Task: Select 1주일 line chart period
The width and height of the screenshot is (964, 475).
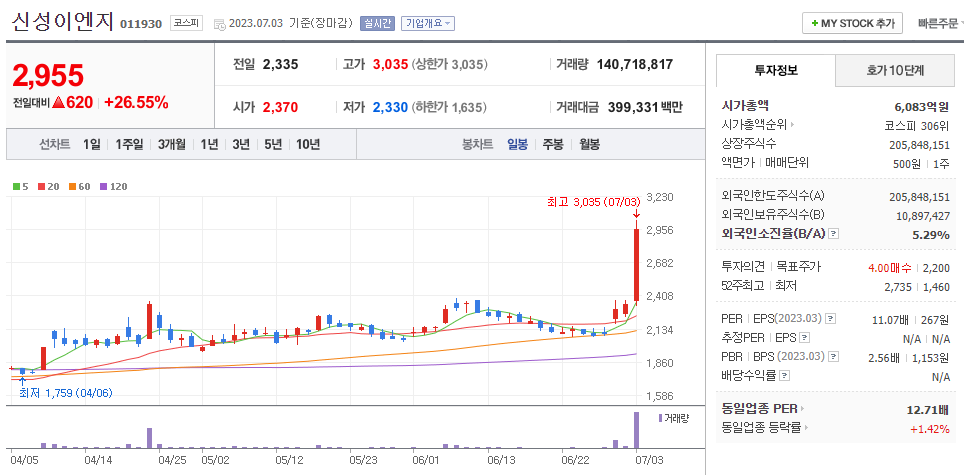Action: [128, 145]
